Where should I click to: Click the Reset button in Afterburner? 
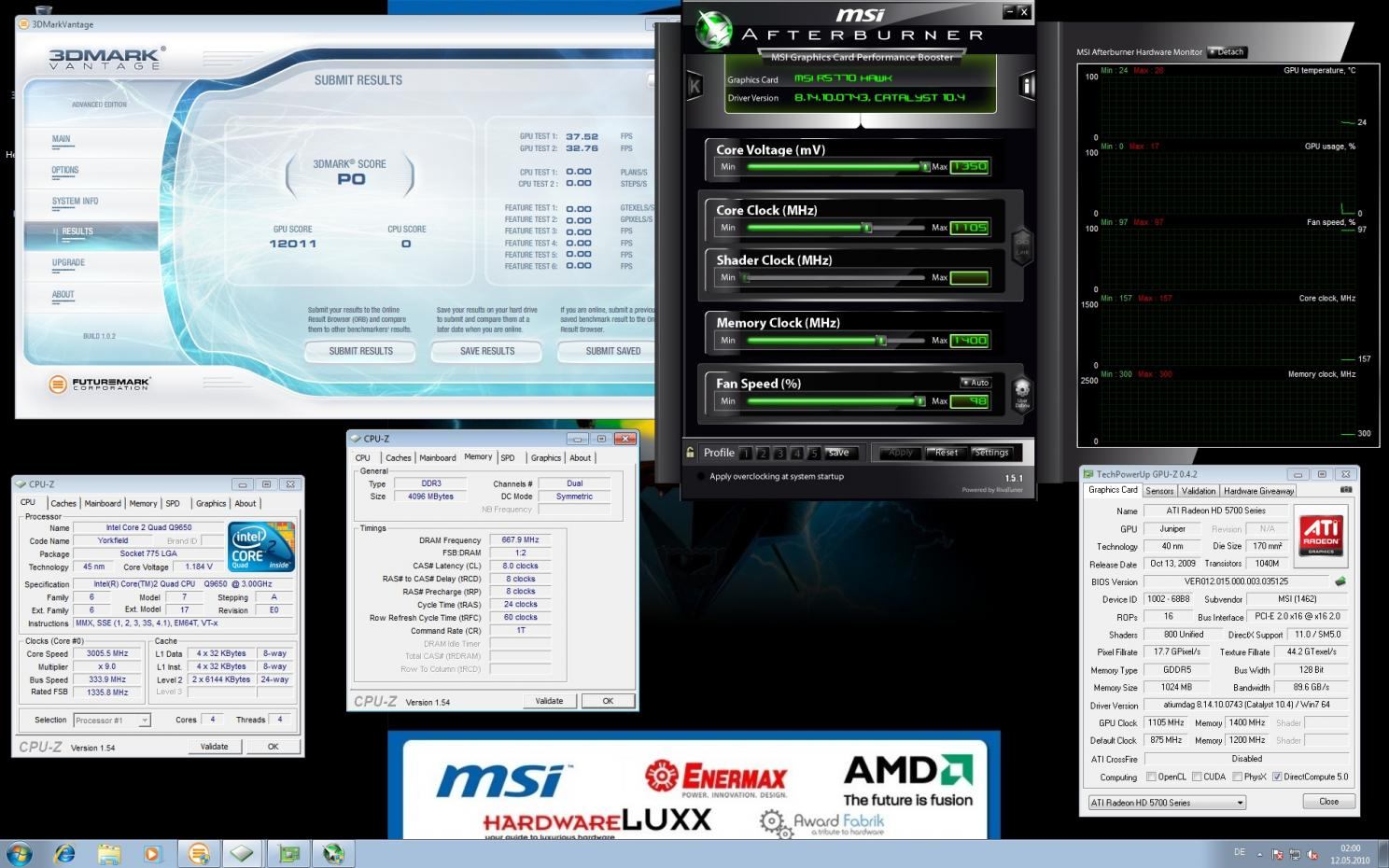coord(947,453)
